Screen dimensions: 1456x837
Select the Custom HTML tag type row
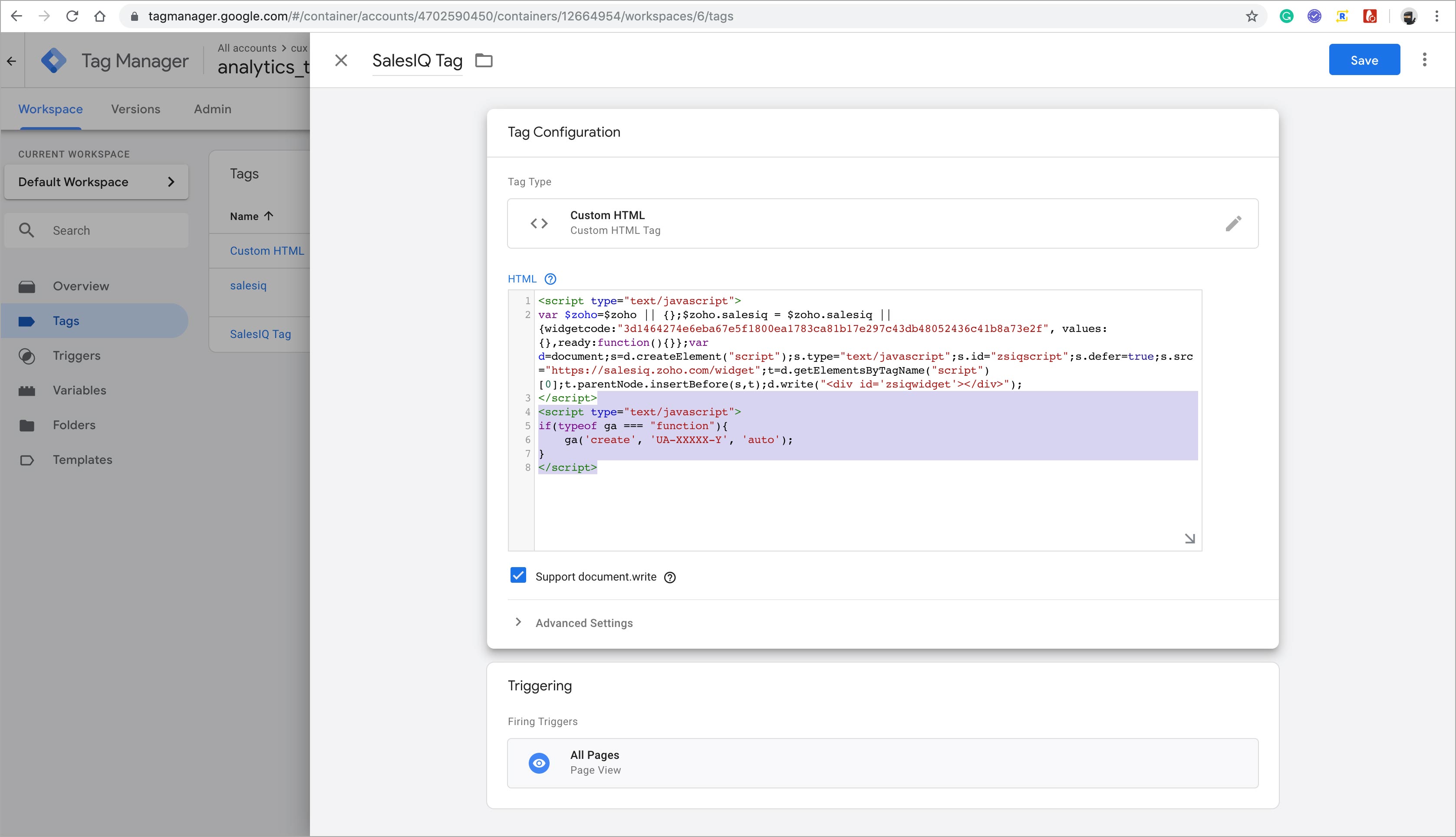pyautogui.click(x=883, y=223)
